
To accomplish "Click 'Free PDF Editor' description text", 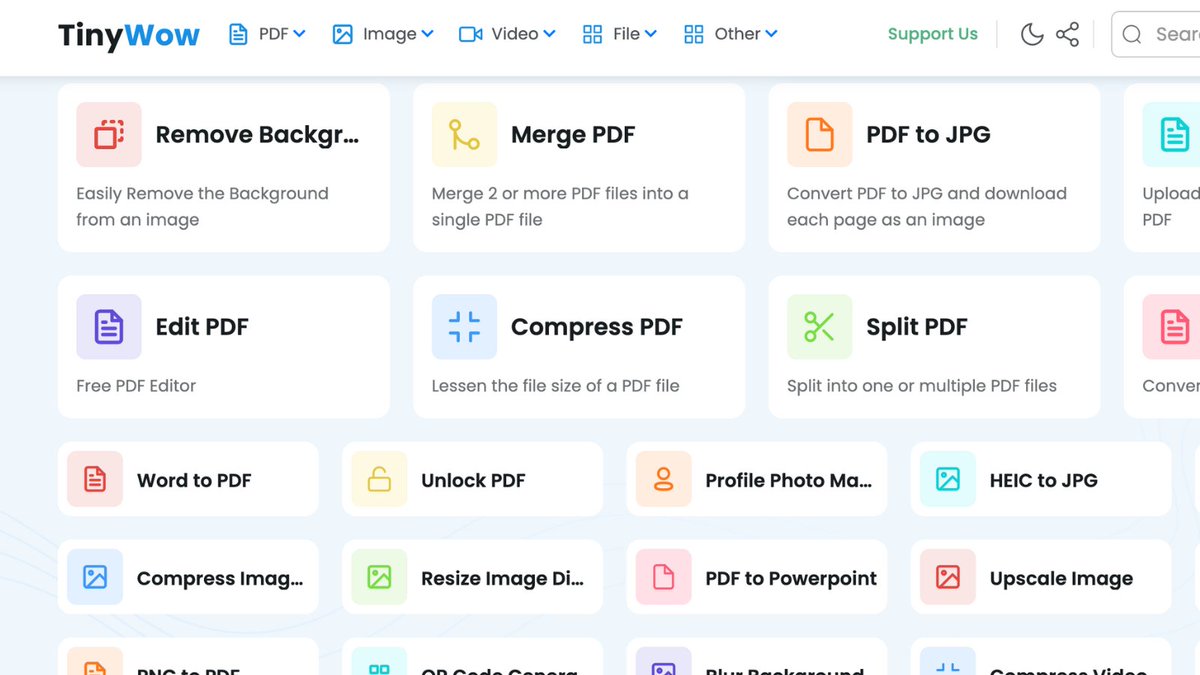I will pos(136,386).
